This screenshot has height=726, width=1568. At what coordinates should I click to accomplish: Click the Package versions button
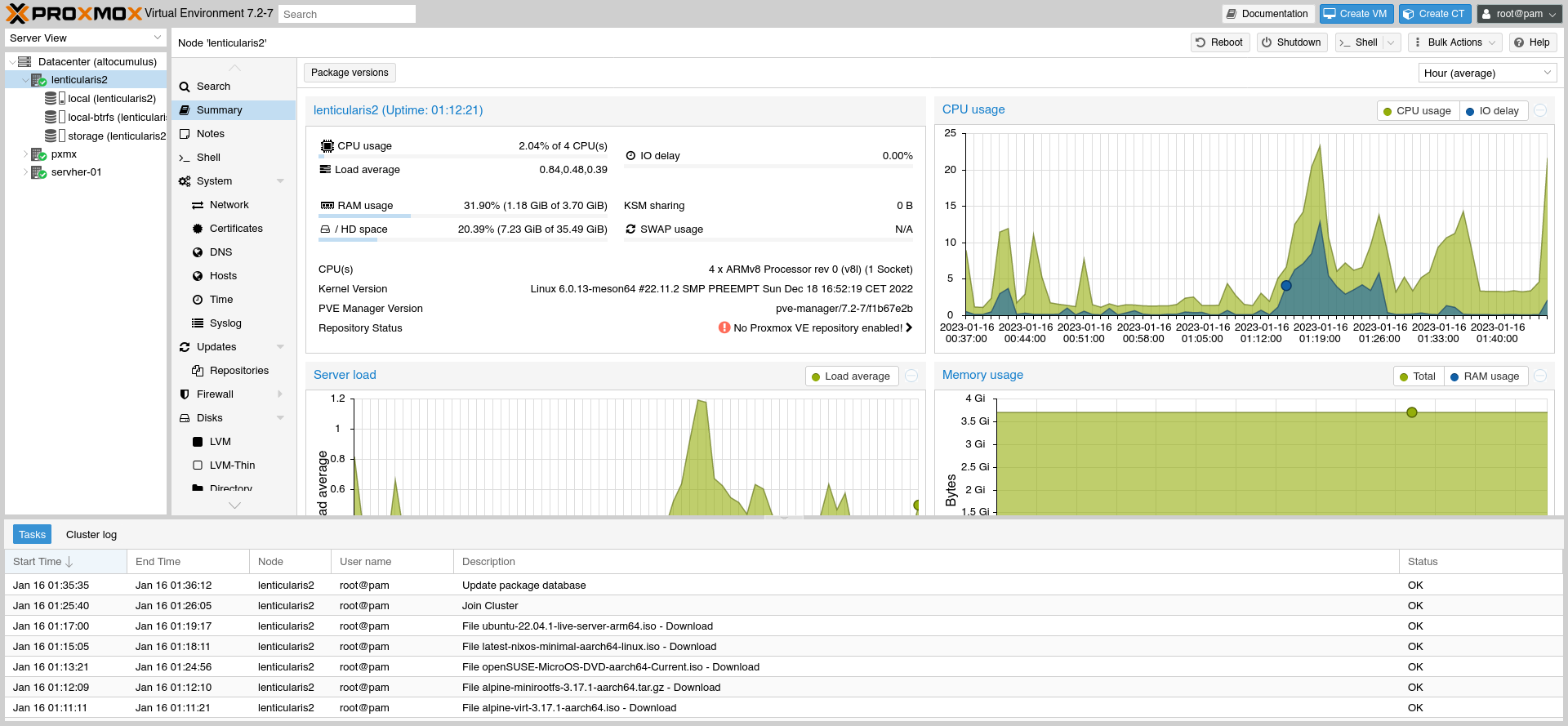(350, 73)
